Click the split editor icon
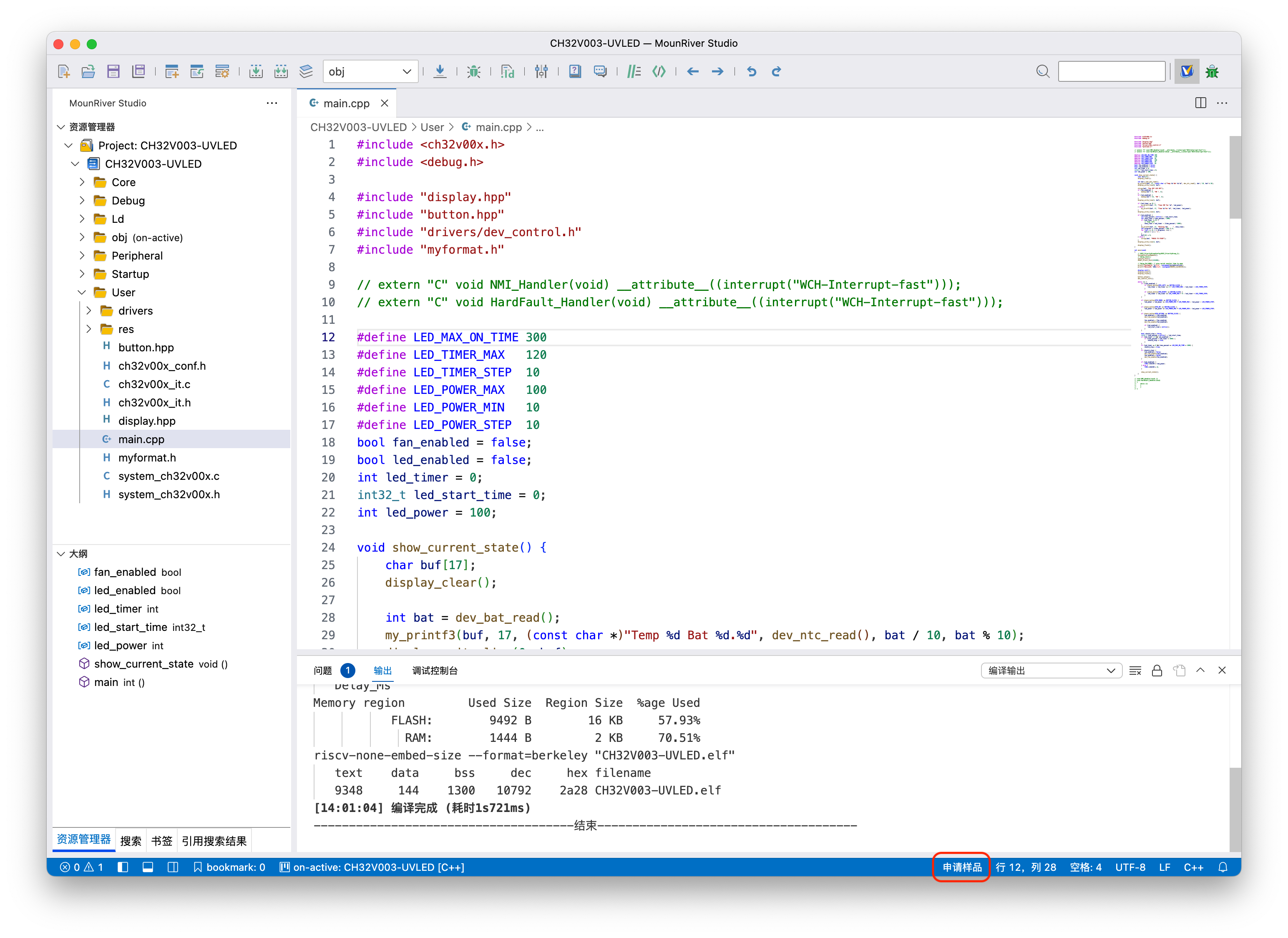 (1200, 103)
